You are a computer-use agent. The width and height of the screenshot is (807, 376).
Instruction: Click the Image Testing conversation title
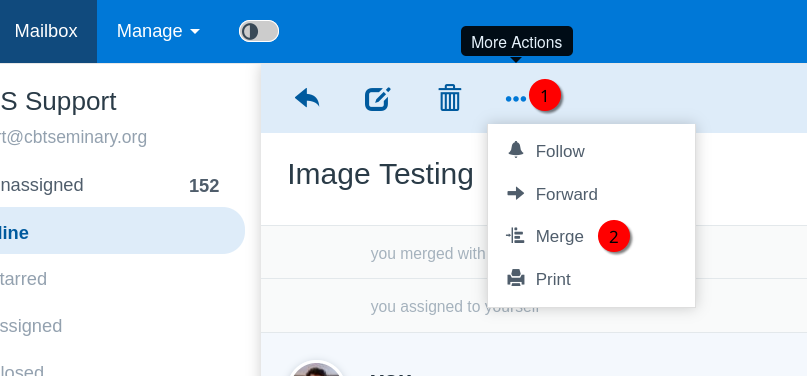click(x=380, y=174)
